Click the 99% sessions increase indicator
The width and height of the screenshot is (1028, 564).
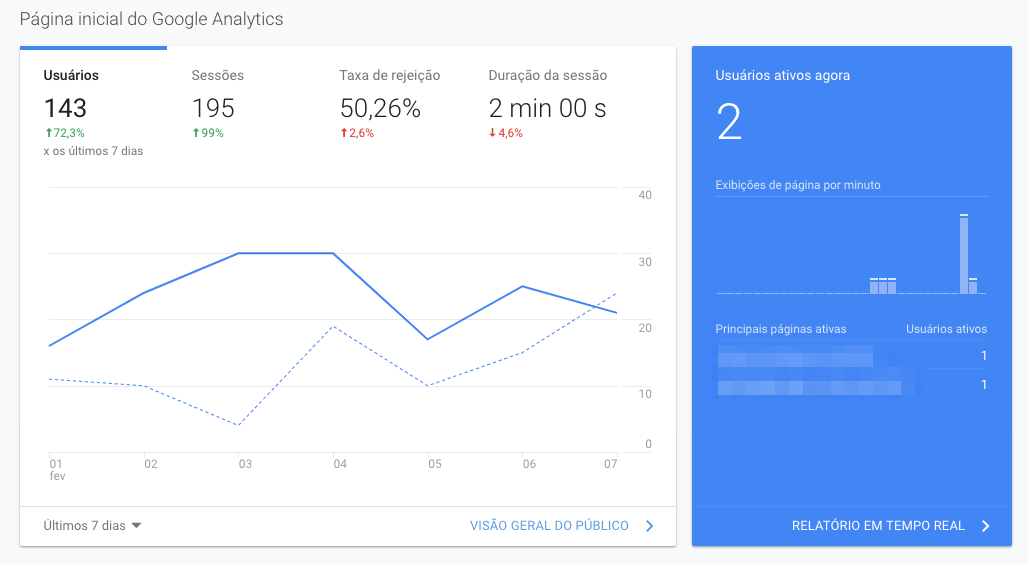pos(208,132)
